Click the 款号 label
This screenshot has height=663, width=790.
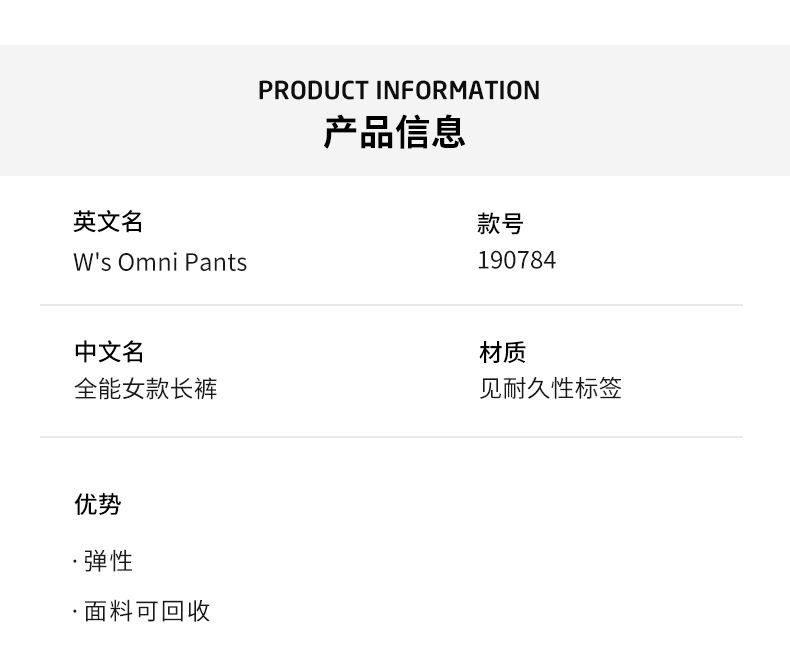(x=500, y=224)
